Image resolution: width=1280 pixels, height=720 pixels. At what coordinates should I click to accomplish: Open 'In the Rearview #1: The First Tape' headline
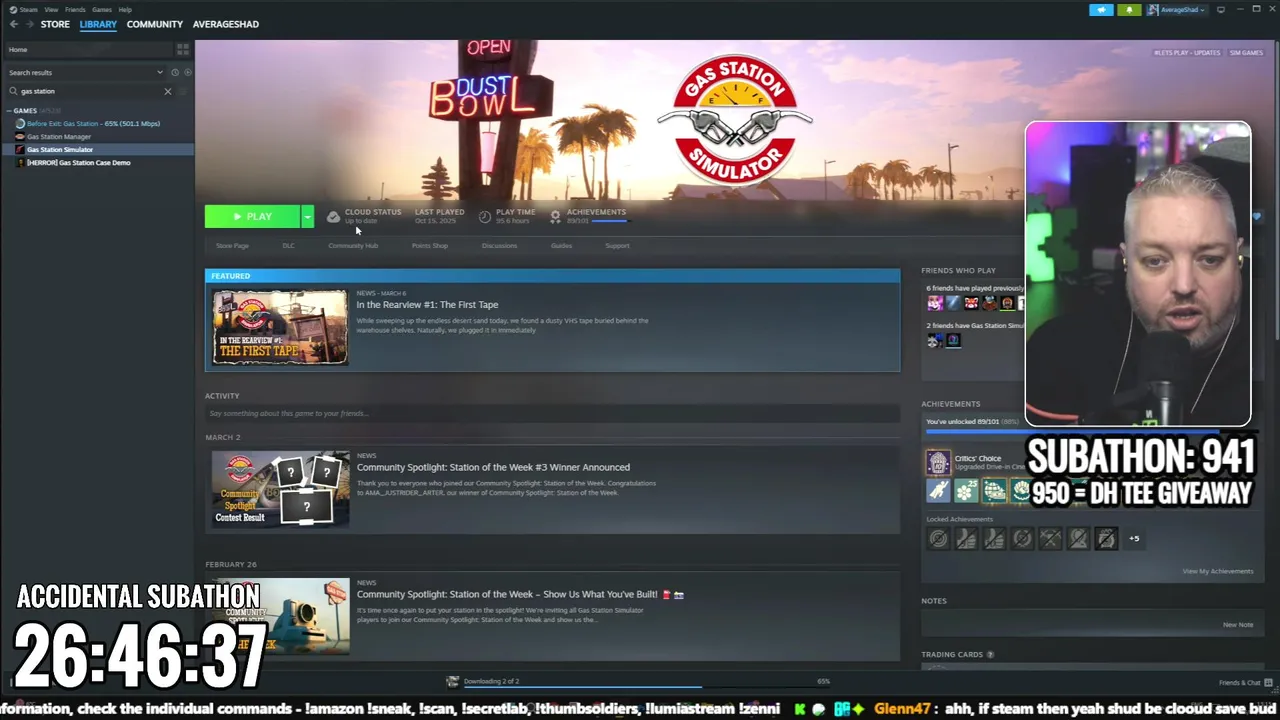coord(427,304)
